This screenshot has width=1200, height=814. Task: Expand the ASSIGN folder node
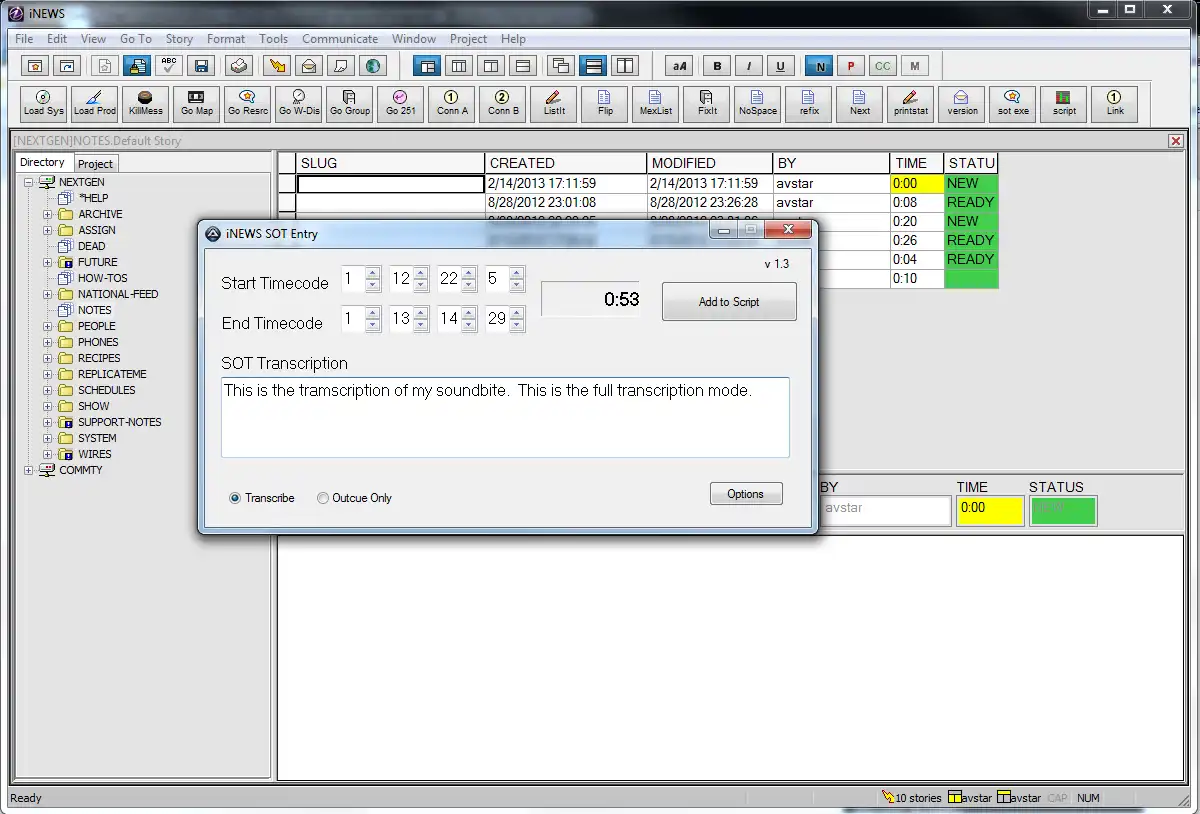(47, 230)
